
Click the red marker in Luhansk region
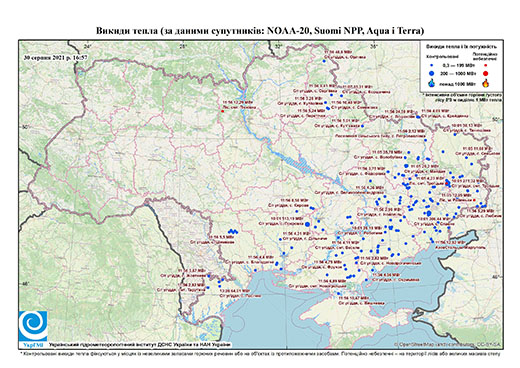click(x=474, y=200)
